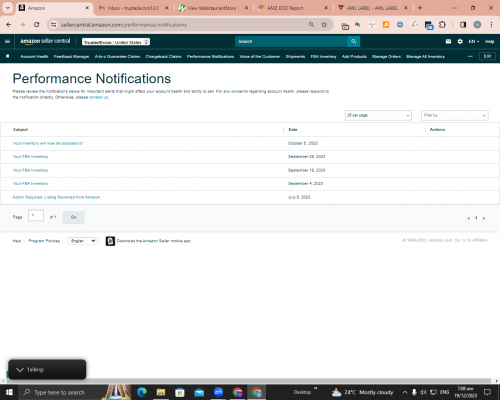The image size is (500, 400).
Task: Open FBA Inventory in the navigation bar
Action: click(323, 56)
